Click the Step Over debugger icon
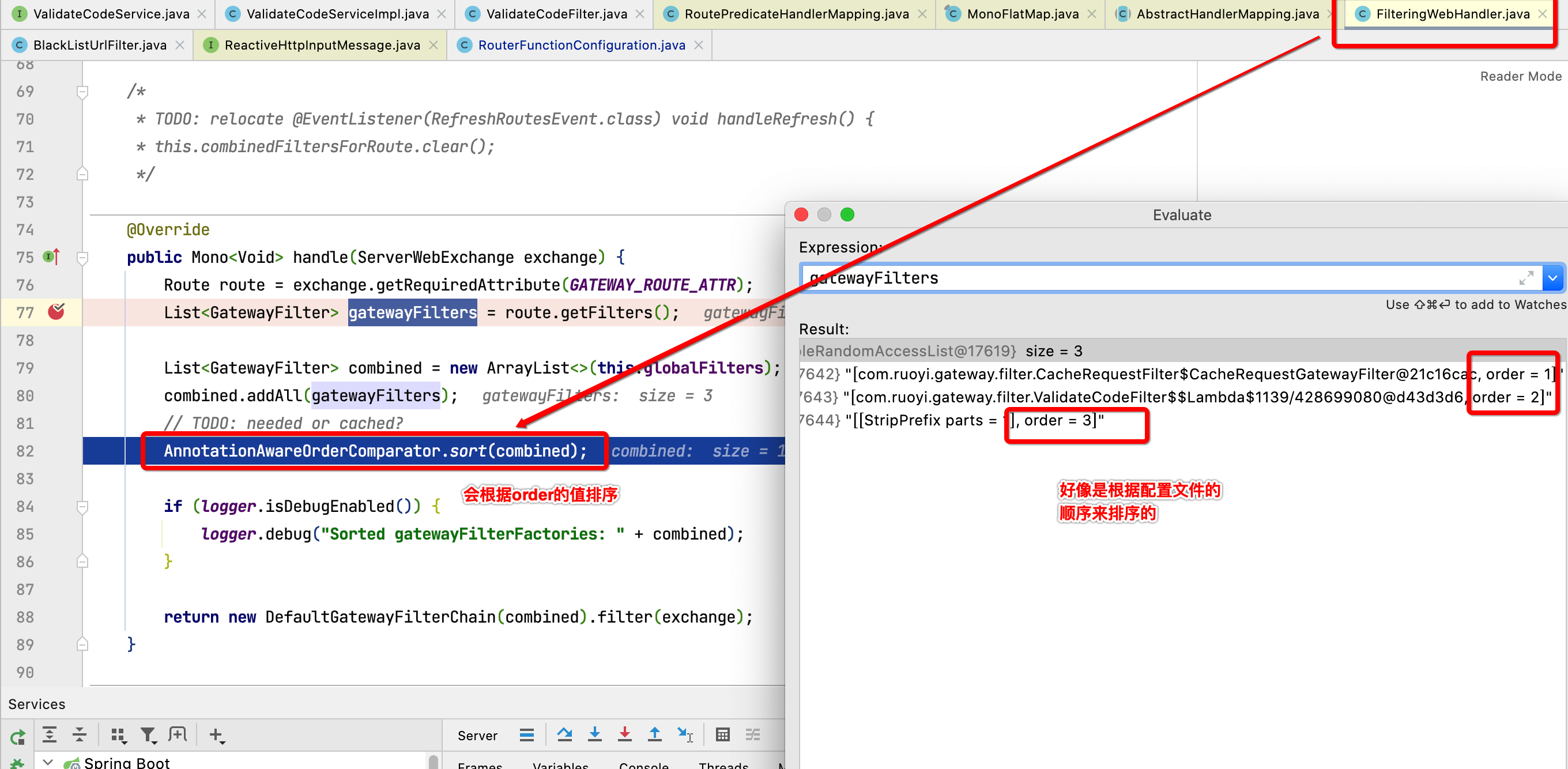1568x769 pixels. tap(565, 735)
